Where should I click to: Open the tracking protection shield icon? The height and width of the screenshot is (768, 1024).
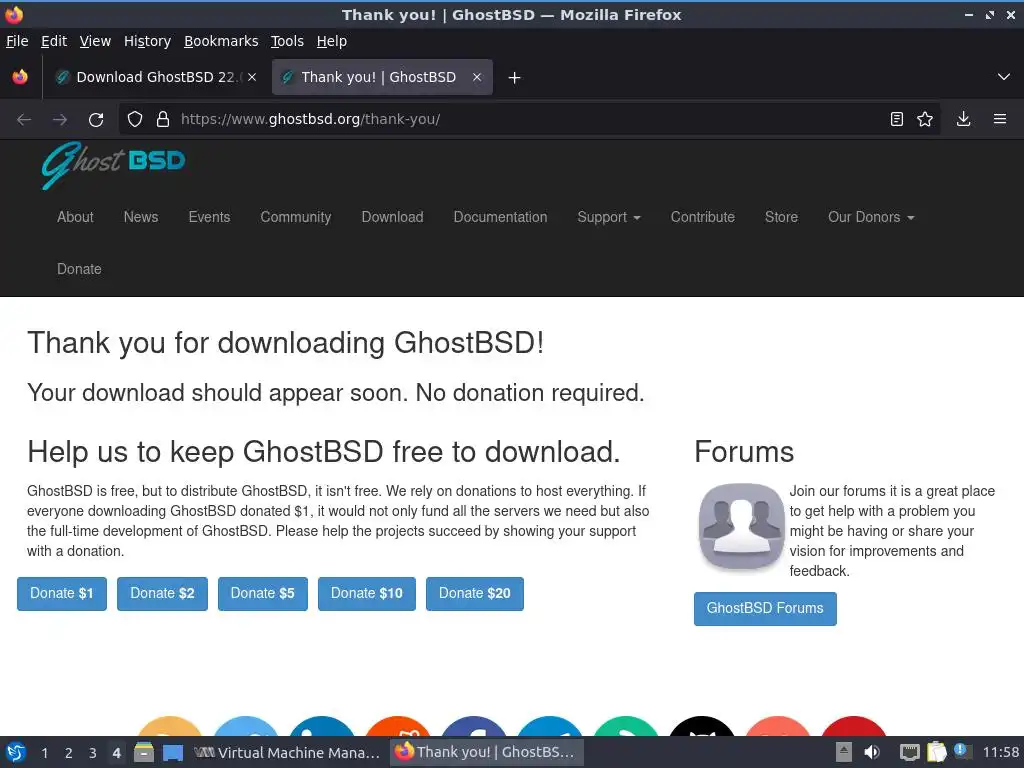[x=135, y=120]
